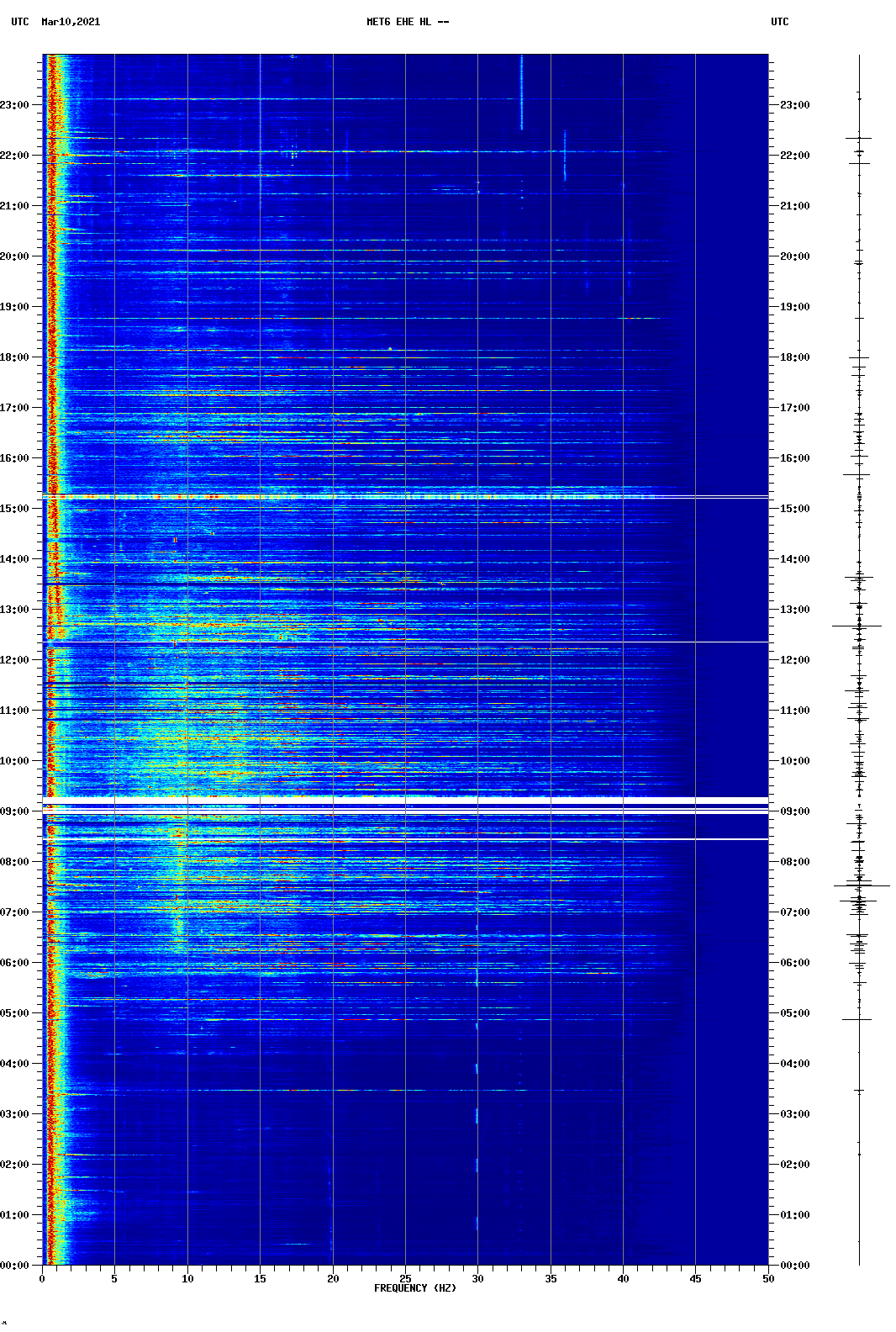Click the 50 tick label on frequency axis
This screenshot has height=1332, width=896.
point(768,1278)
